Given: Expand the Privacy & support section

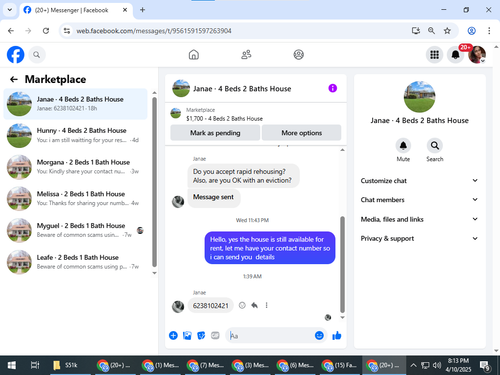Looking at the screenshot, I should coord(419,238).
